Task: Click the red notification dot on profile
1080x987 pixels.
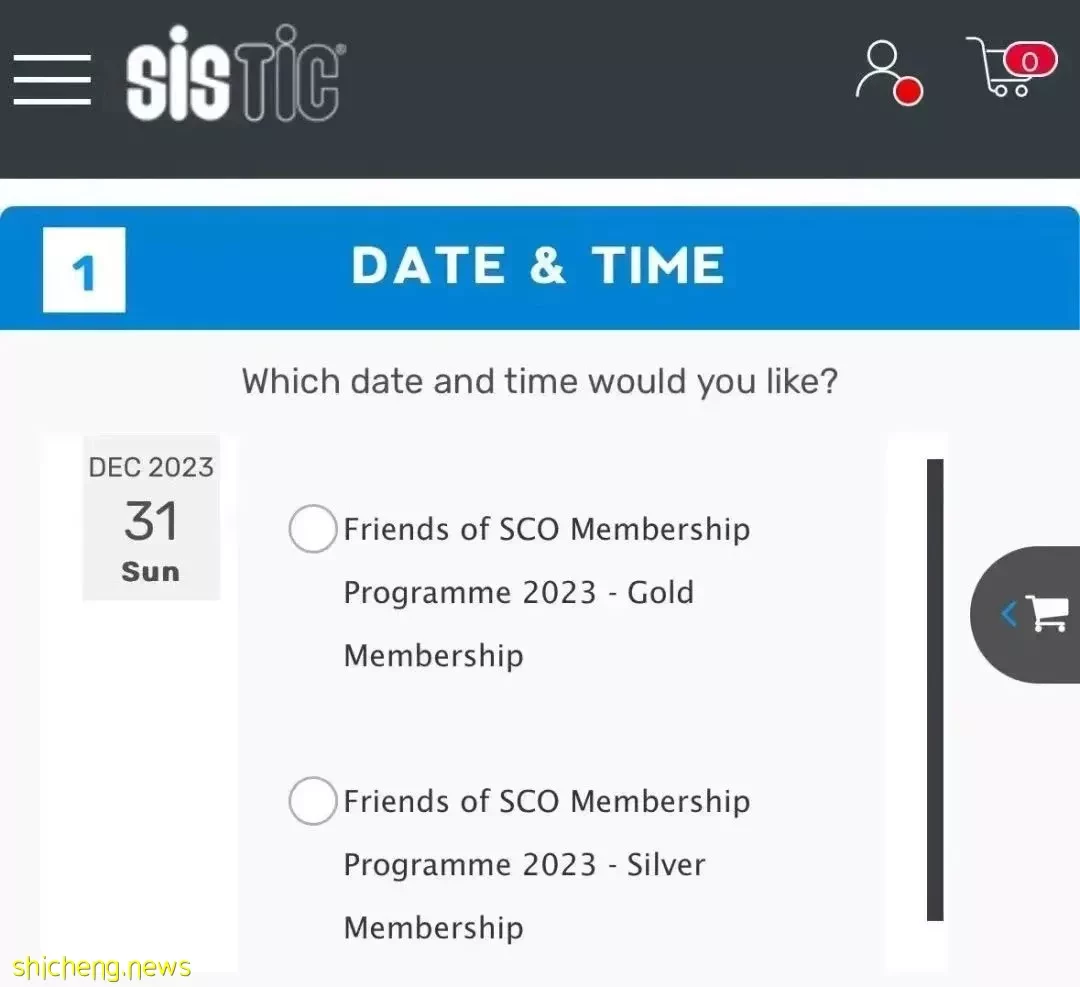Action: coord(908,92)
